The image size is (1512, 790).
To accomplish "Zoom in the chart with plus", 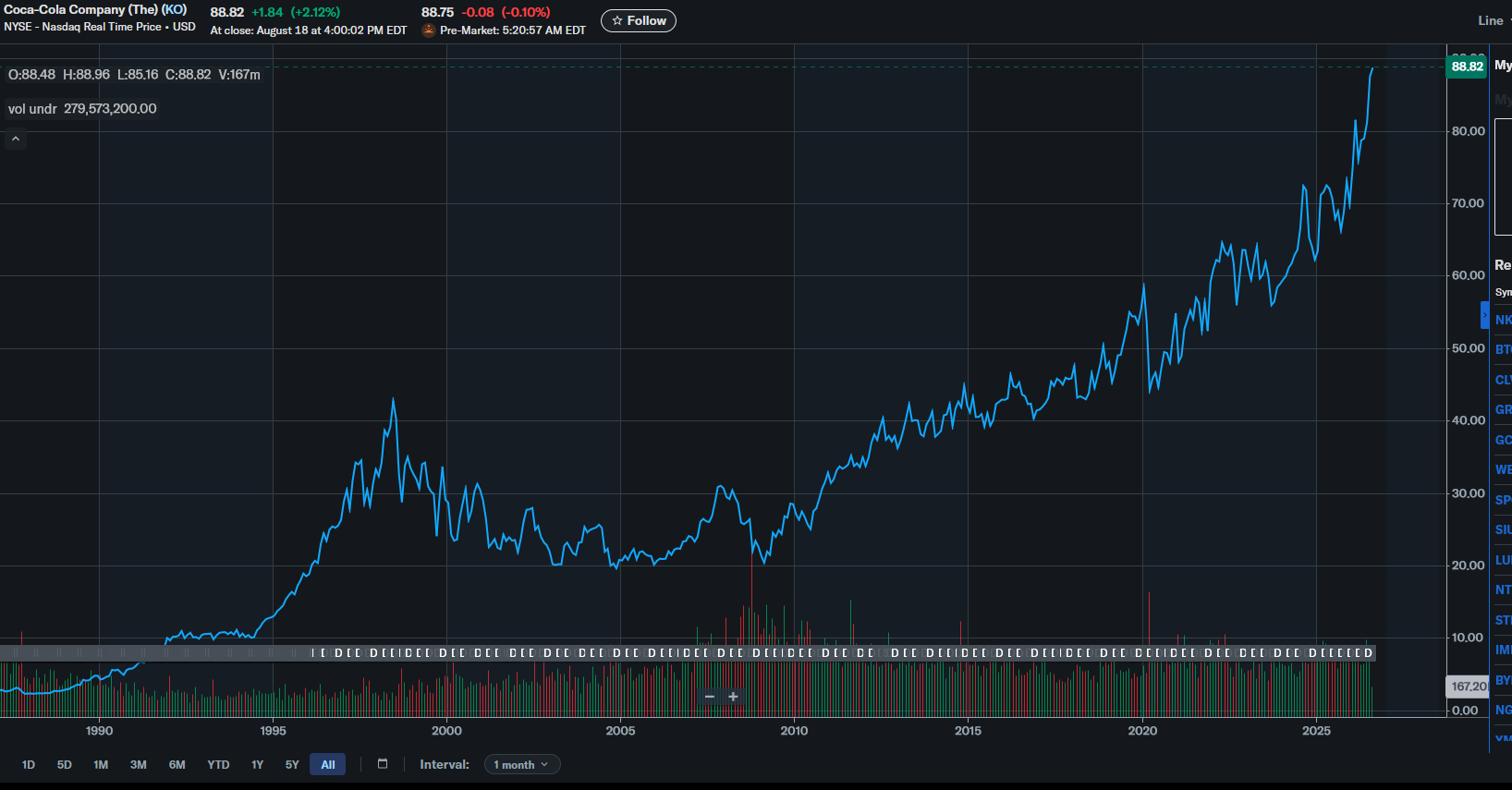I will click(x=733, y=697).
